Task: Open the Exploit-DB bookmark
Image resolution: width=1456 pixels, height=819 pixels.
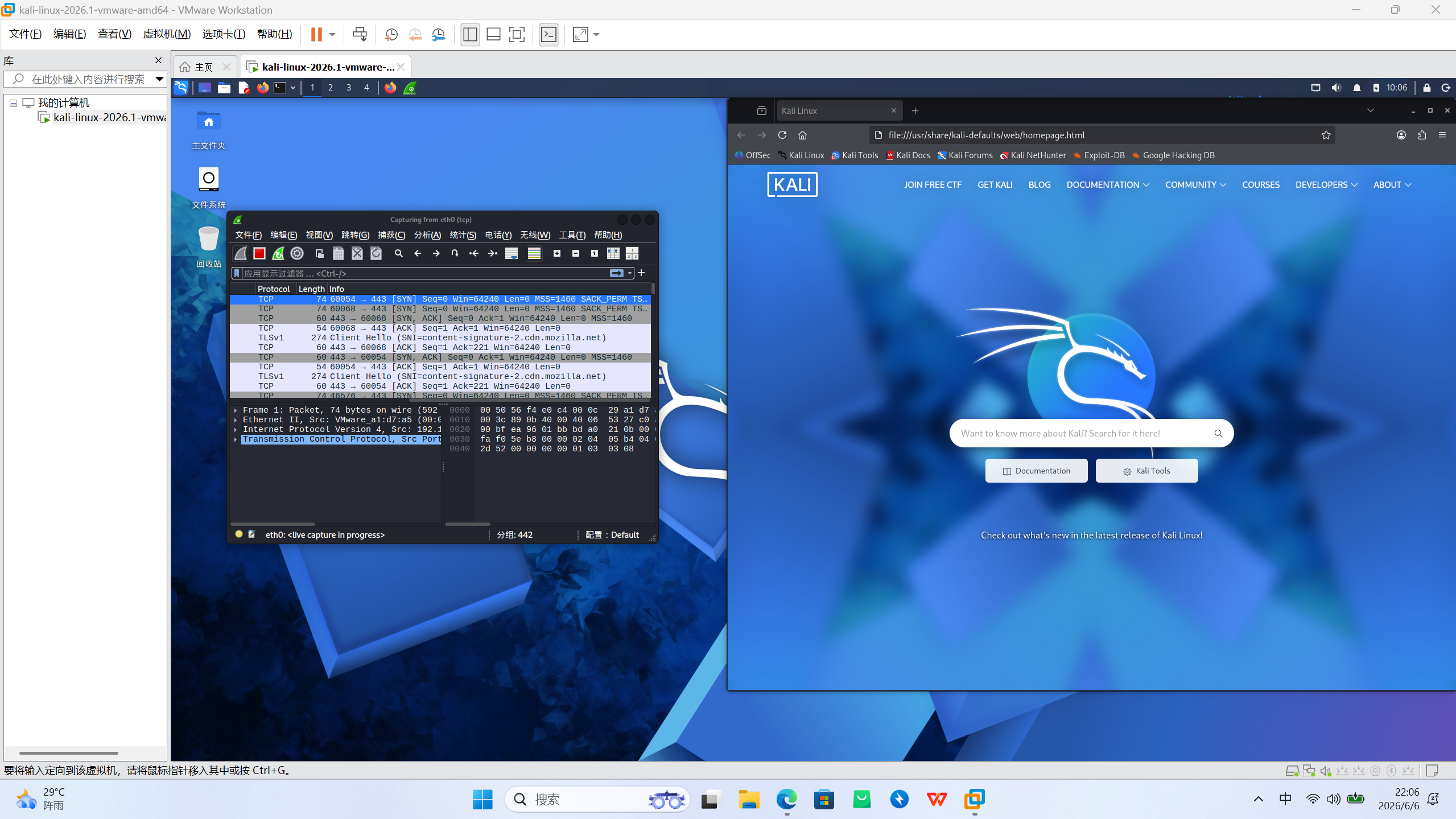Action: (x=1099, y=155)
